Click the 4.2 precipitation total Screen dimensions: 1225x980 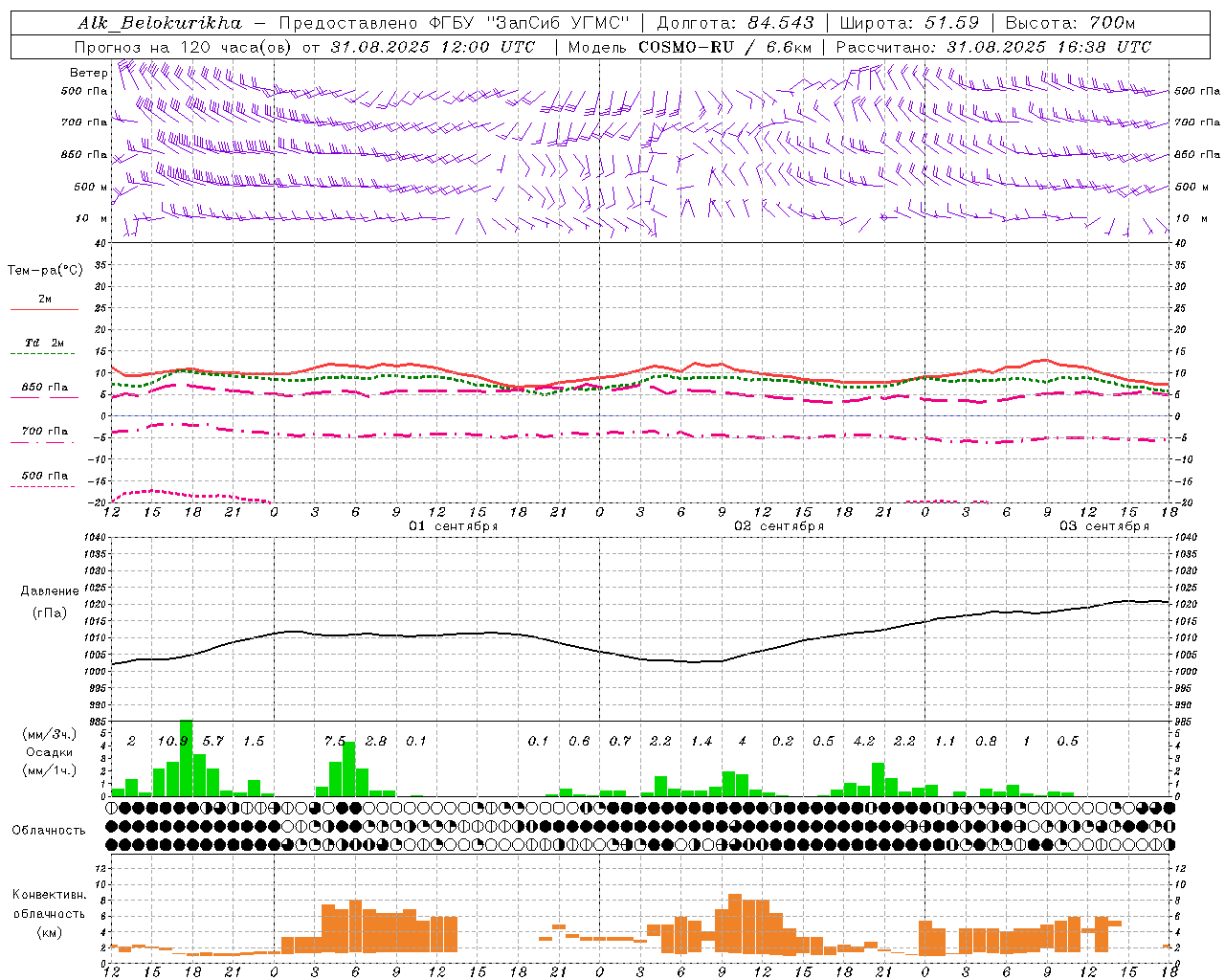(864, 742)
